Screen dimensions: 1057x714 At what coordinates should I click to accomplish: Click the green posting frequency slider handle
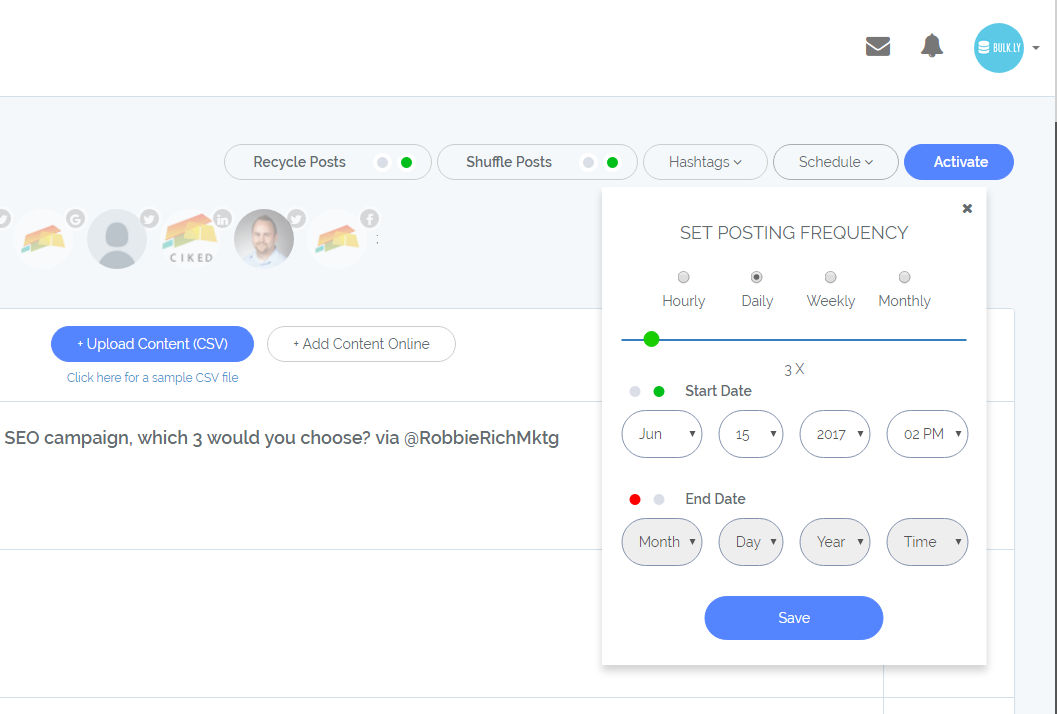coord(651,339)
